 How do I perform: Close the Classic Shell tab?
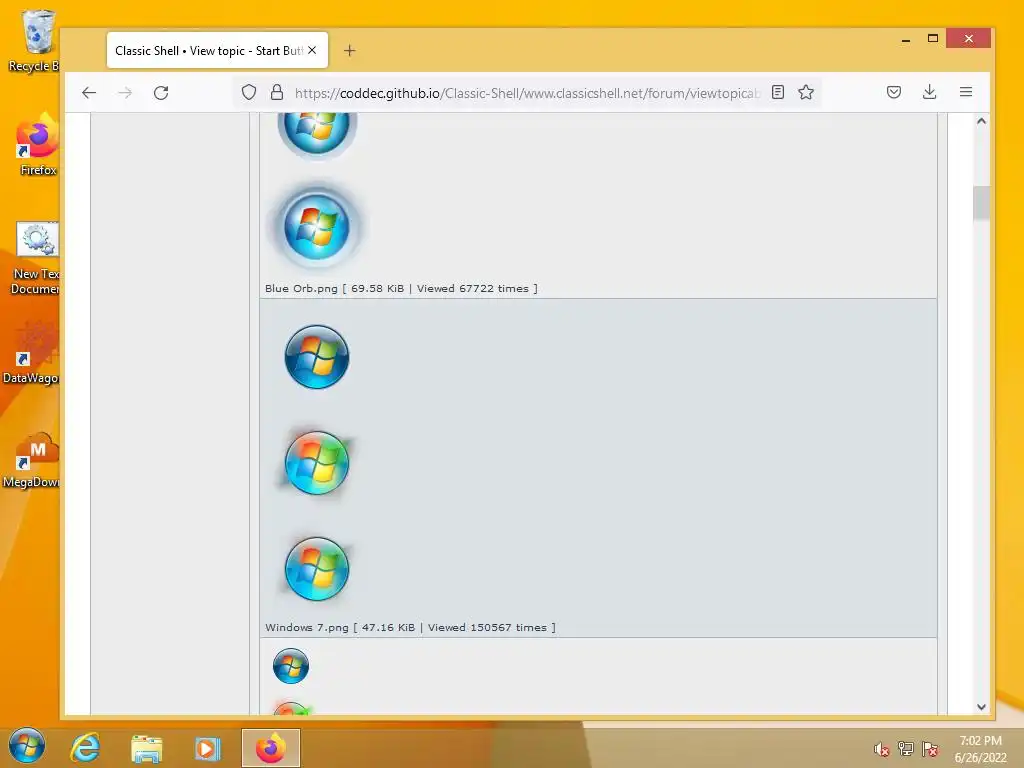312,50
